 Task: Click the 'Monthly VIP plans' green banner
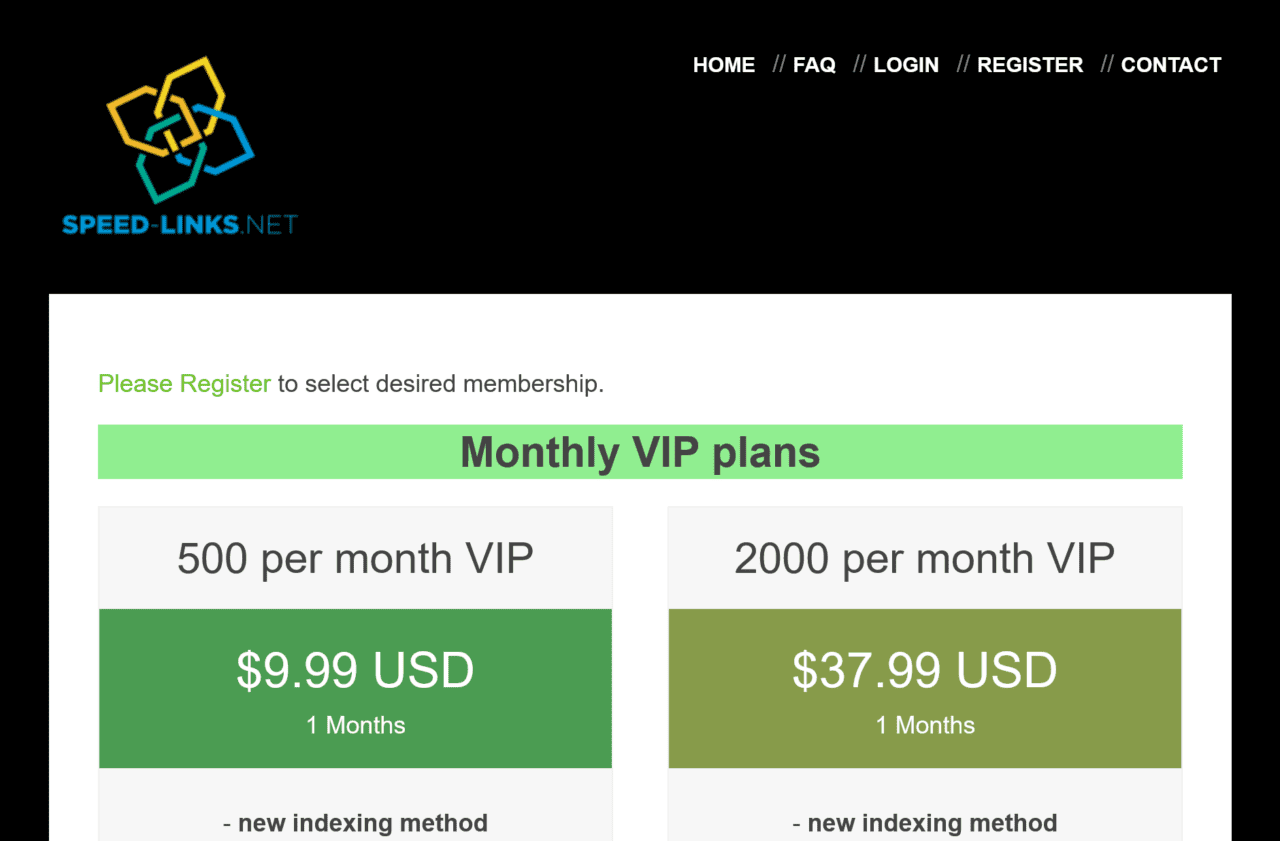pyautogui.click(x=639, y=452)
